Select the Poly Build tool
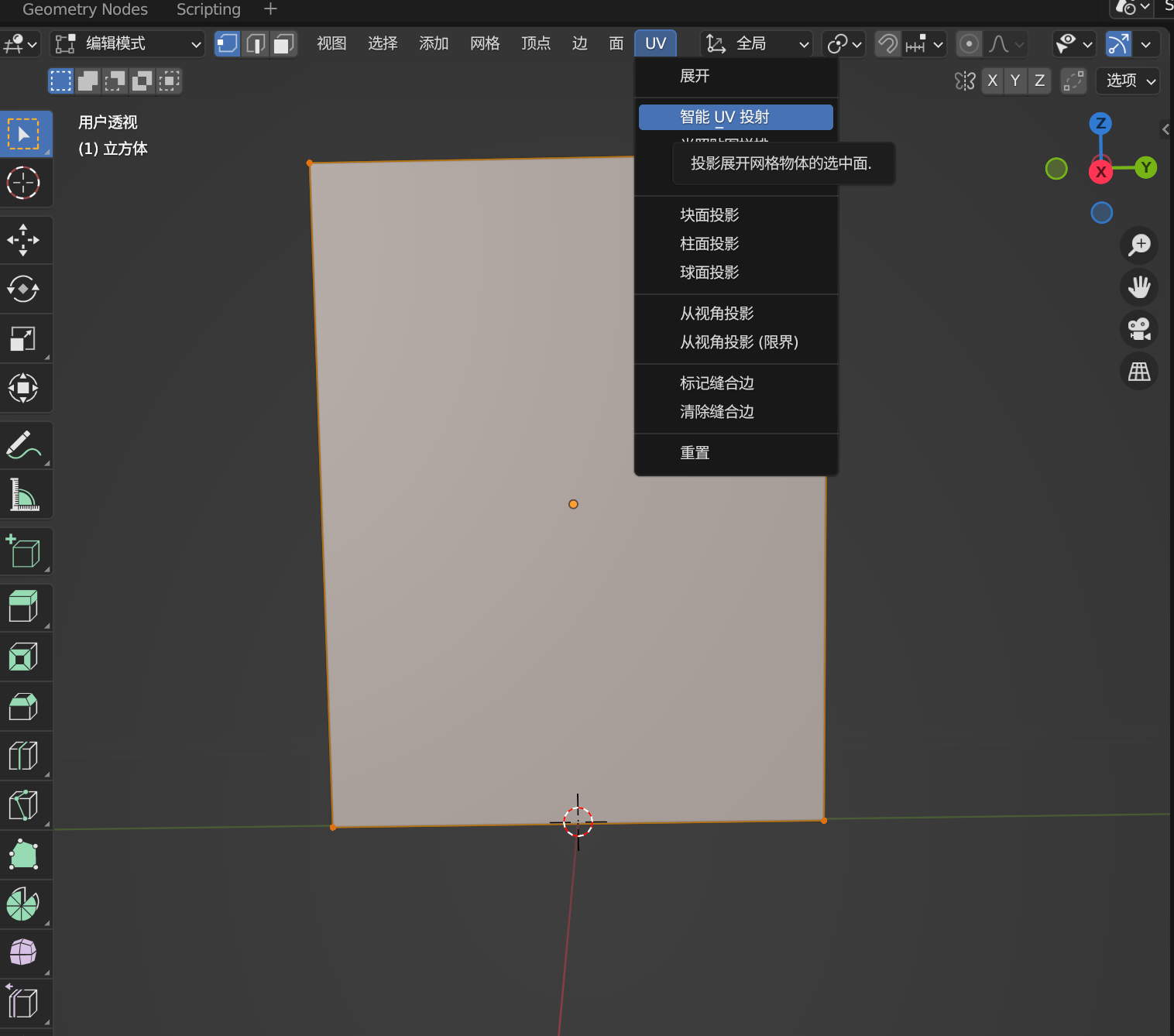1174x1036 pixels. (24, 855)
